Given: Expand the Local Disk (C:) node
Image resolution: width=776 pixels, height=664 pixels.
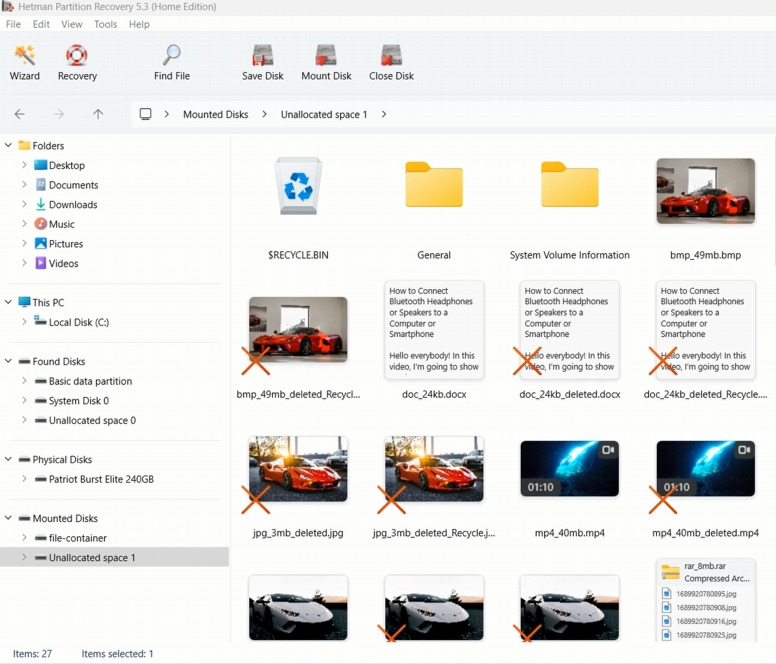Looking at the screenshot, I should coord(24,322).
